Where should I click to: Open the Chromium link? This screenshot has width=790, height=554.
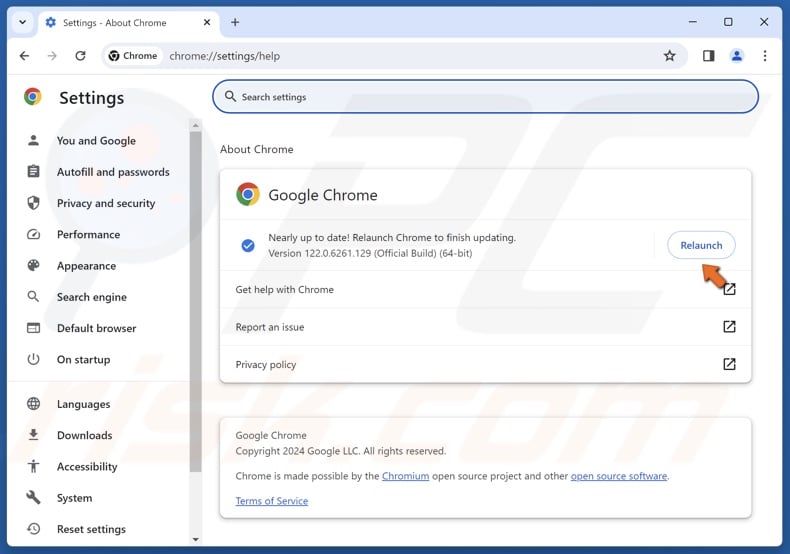[x=405, y=476]
